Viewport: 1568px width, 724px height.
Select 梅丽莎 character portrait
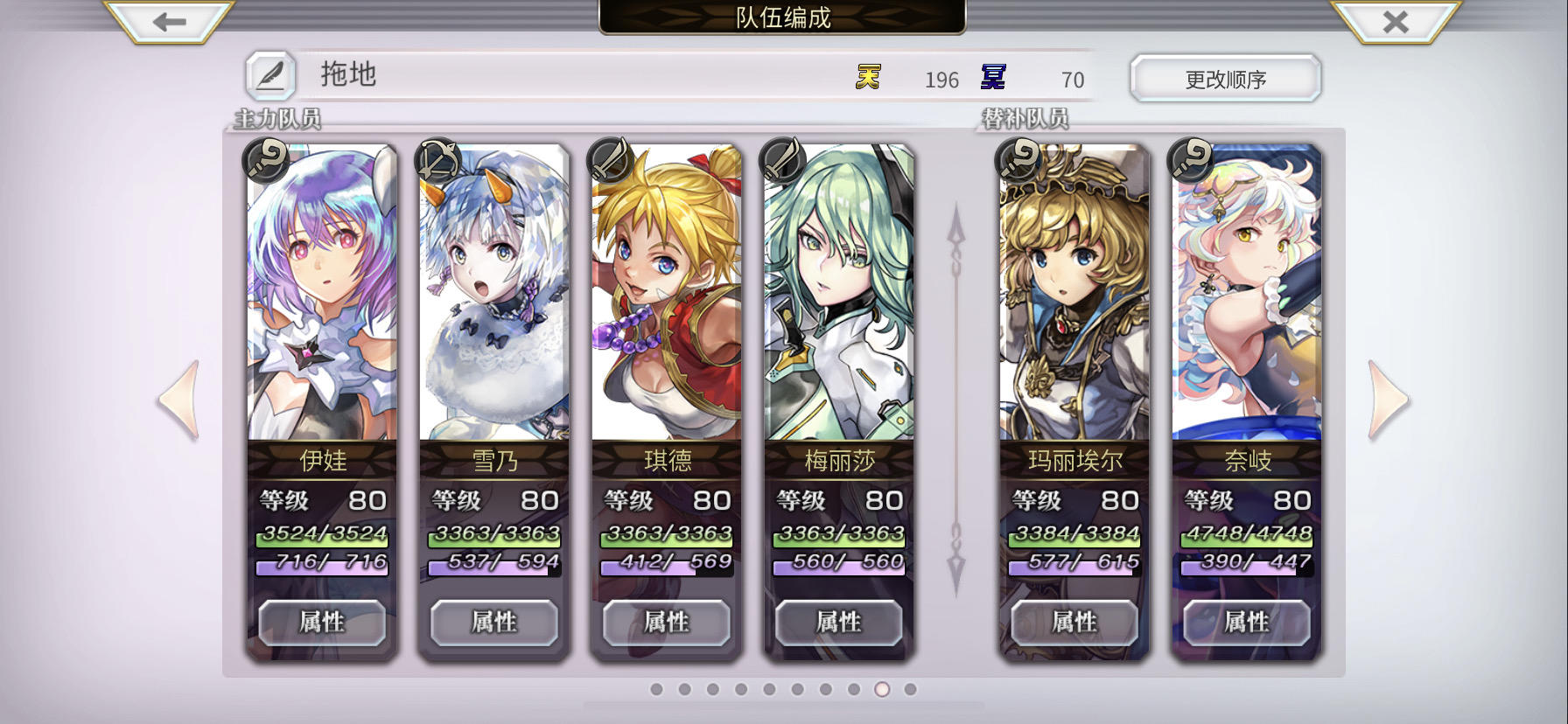pyautogui.click(x=839, y=293)
